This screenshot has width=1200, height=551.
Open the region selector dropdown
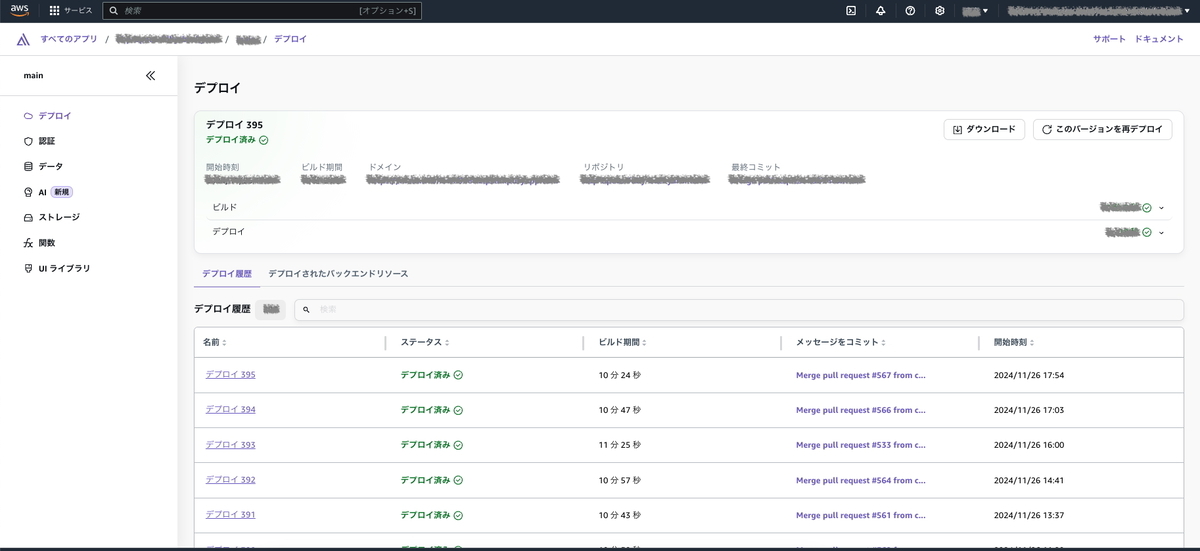(x=975, y=11)
